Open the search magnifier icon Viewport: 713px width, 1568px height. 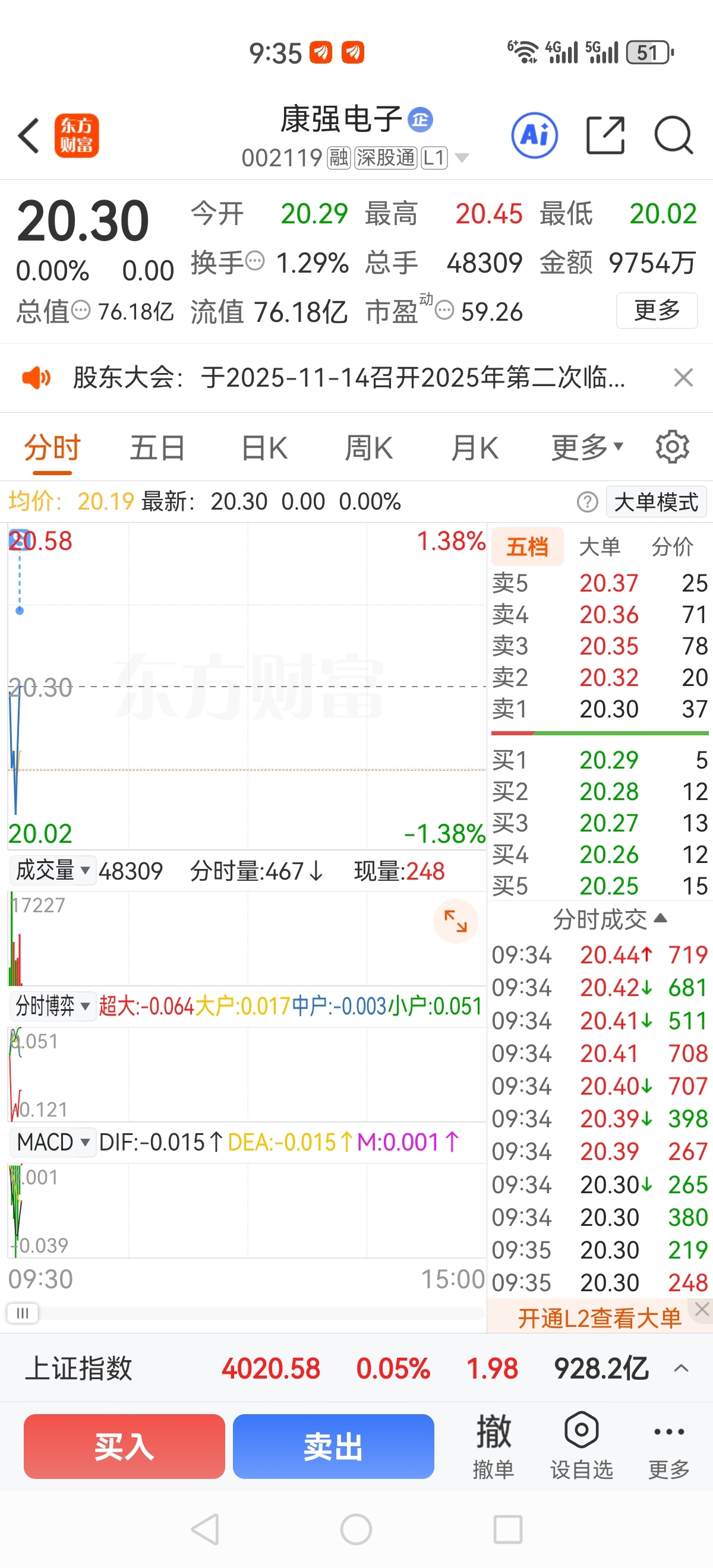(x=673, y=135)
